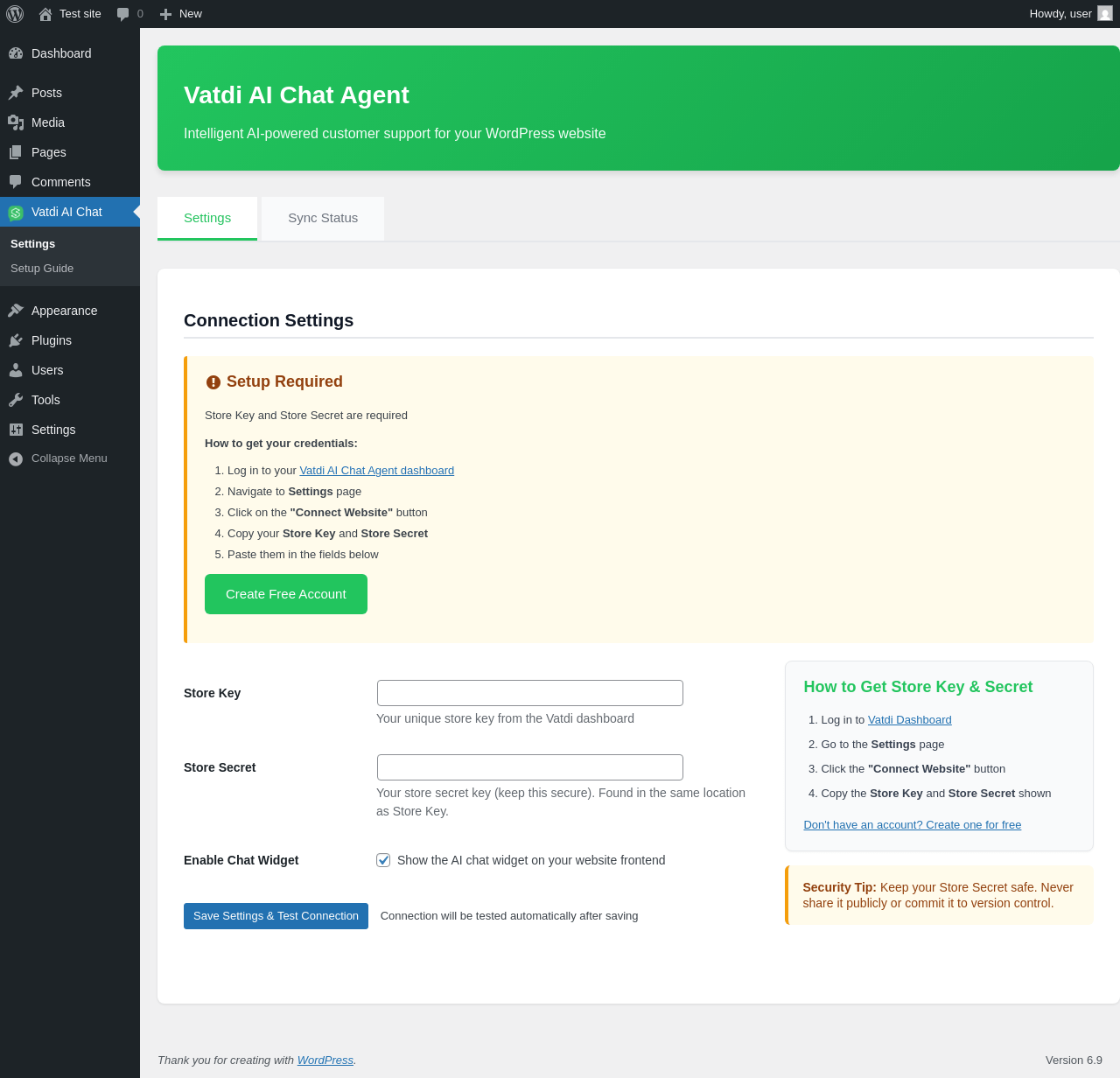Open the Dashboard menu item
This screenshot has height=1078, width=1120.
[70, 53]
